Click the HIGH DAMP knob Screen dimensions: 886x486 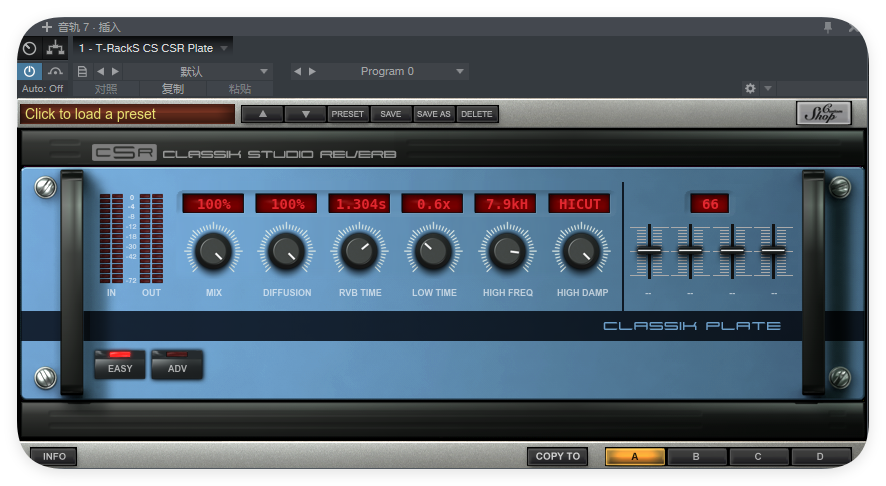(581, 251)
